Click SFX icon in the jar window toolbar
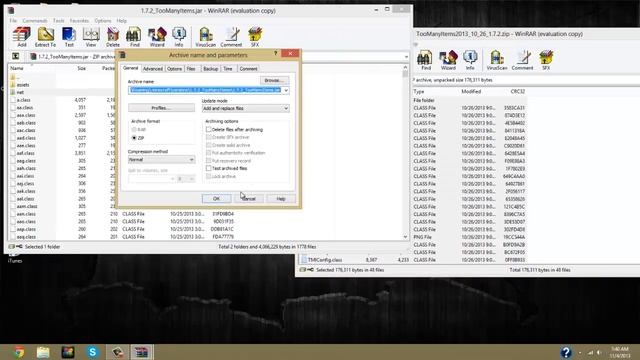The height and width of the screenshot is (360, 640). click(255, 36)
